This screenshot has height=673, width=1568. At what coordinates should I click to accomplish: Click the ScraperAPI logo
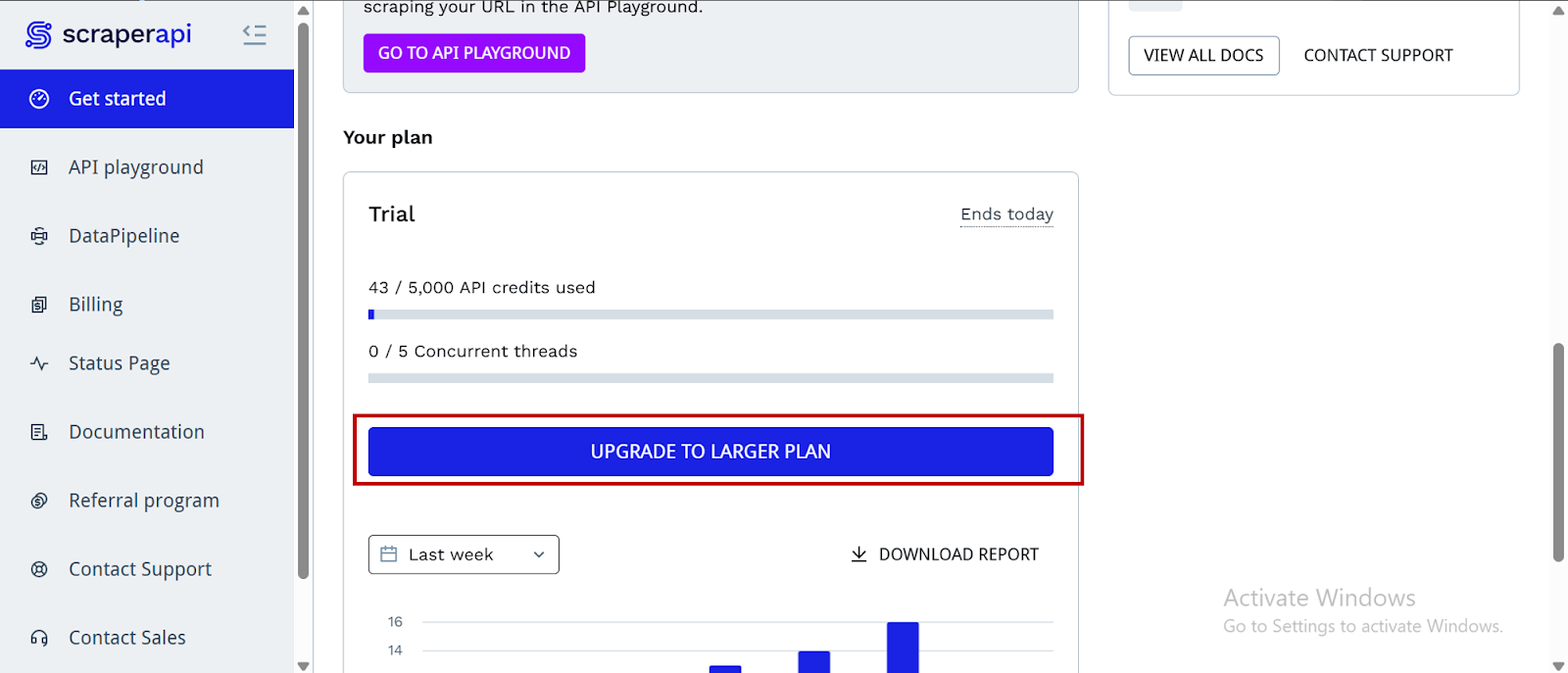pos(109,34)
